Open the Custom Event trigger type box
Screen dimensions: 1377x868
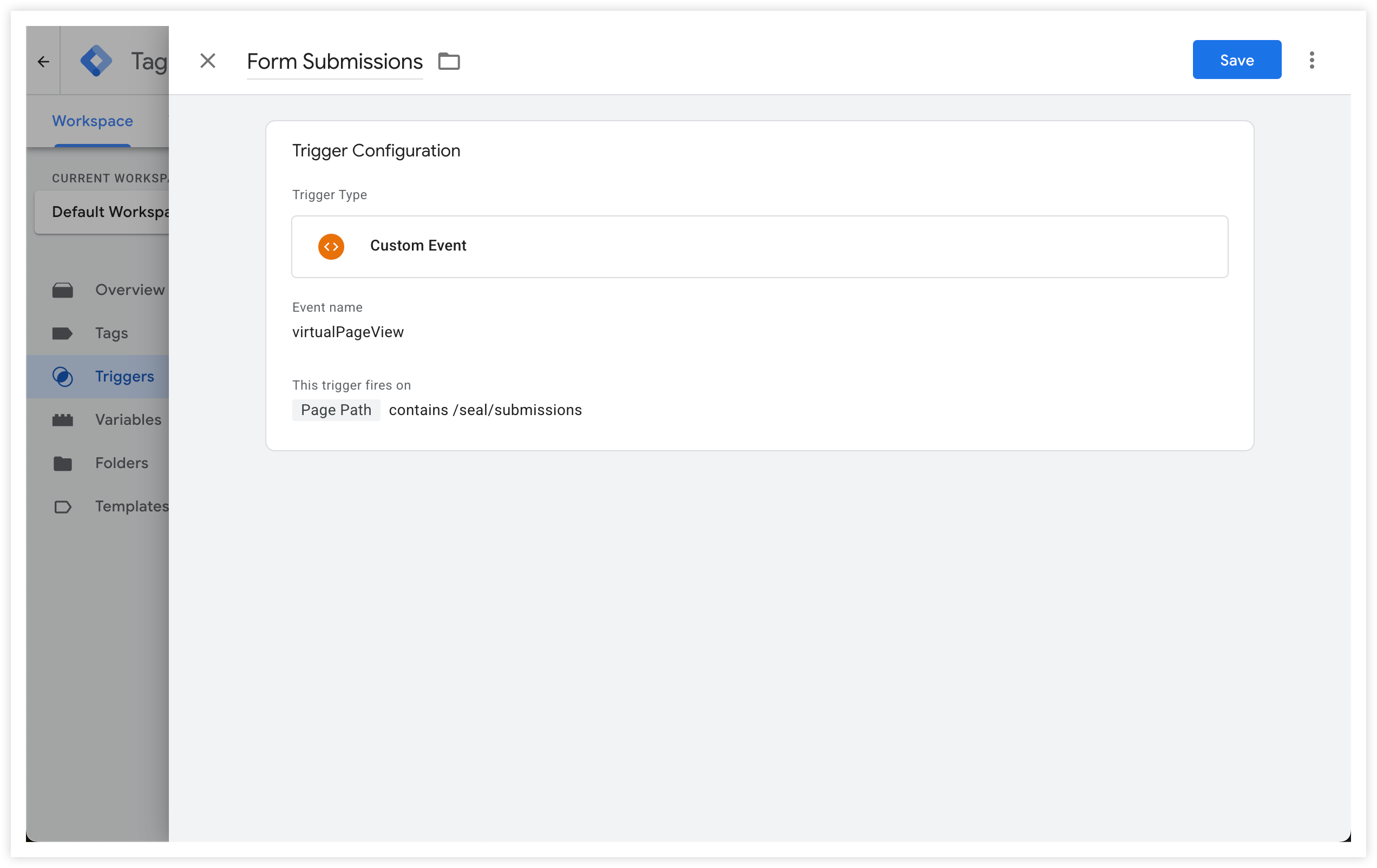pos(759,246)
